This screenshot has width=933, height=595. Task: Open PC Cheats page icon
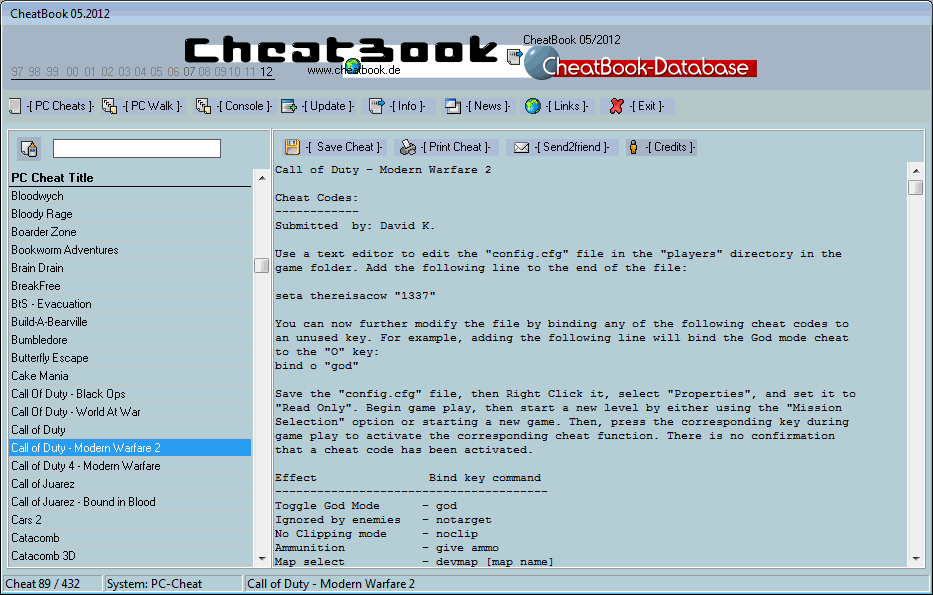(15, 107)
